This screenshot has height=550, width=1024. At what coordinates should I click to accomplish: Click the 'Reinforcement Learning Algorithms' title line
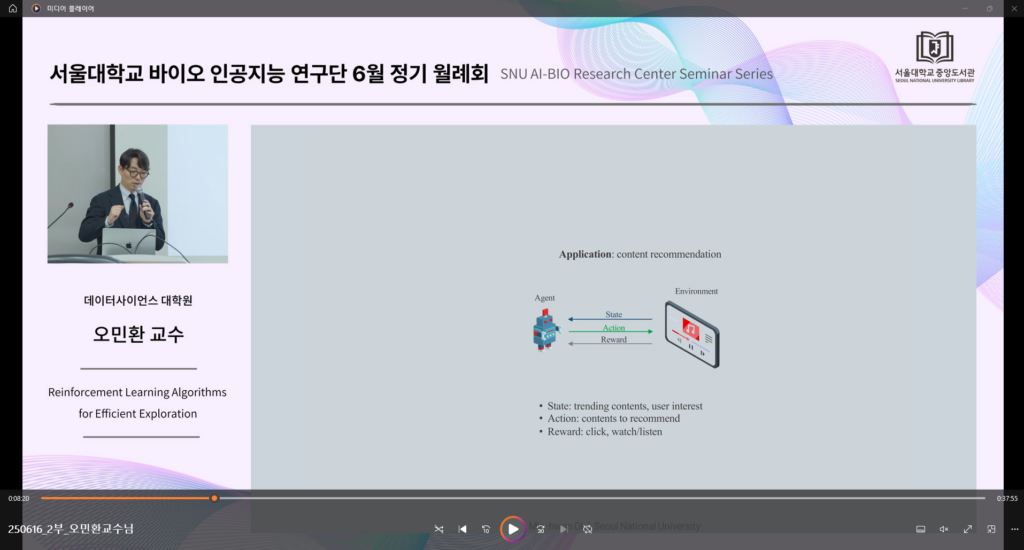click(137, 392)
